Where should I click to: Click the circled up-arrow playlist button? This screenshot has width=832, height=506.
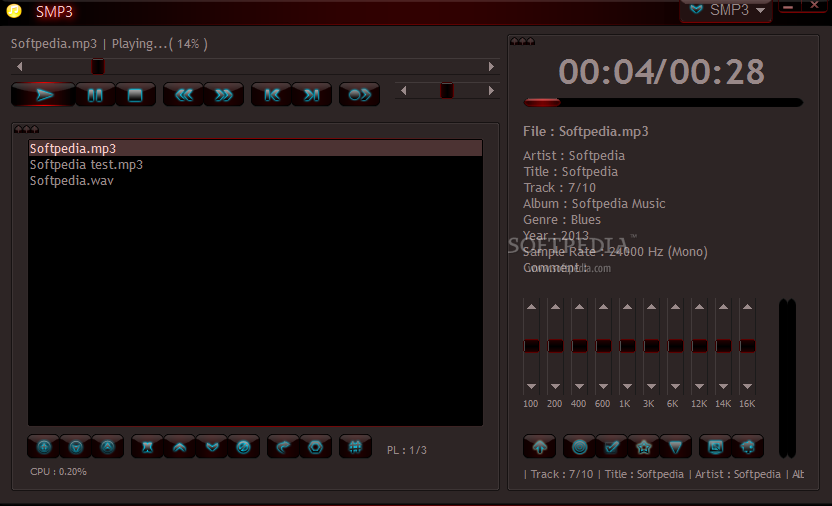point(44,447)
